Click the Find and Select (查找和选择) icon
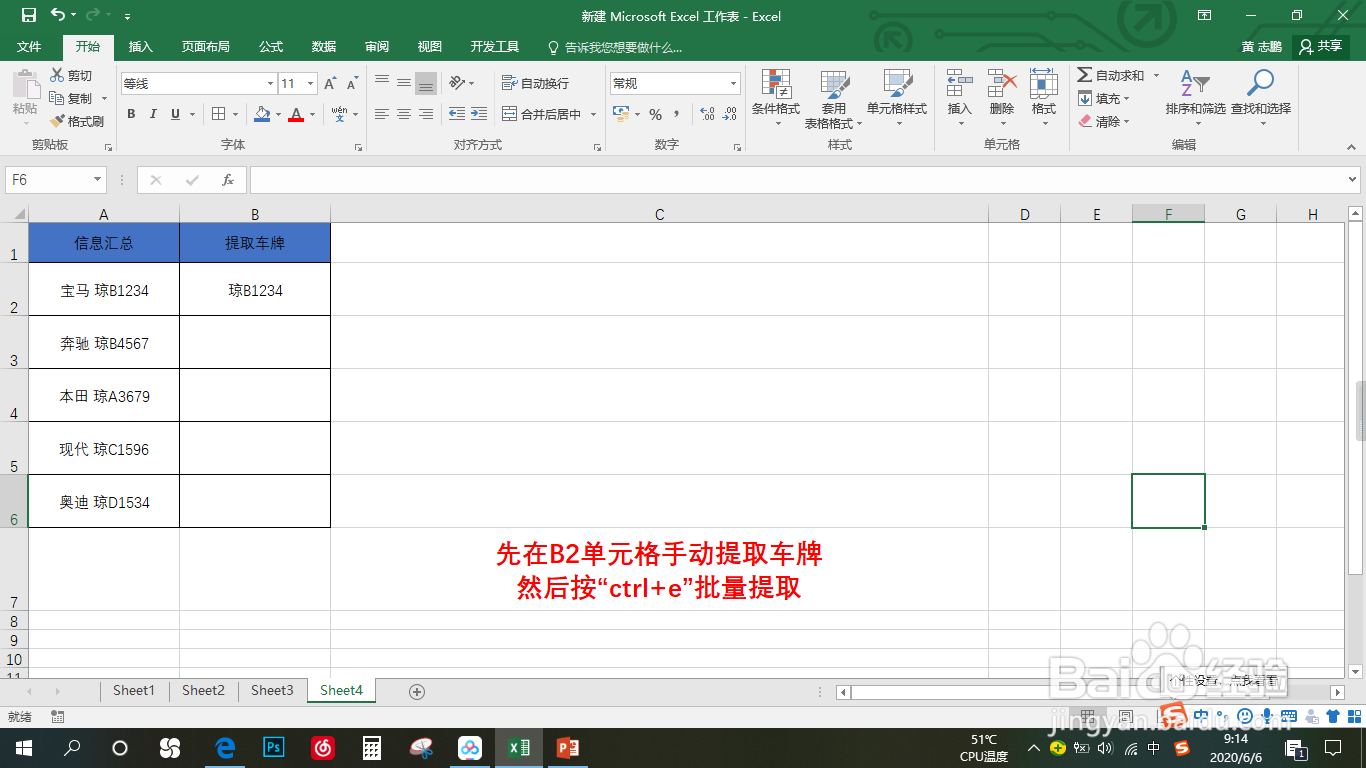 1259,98
